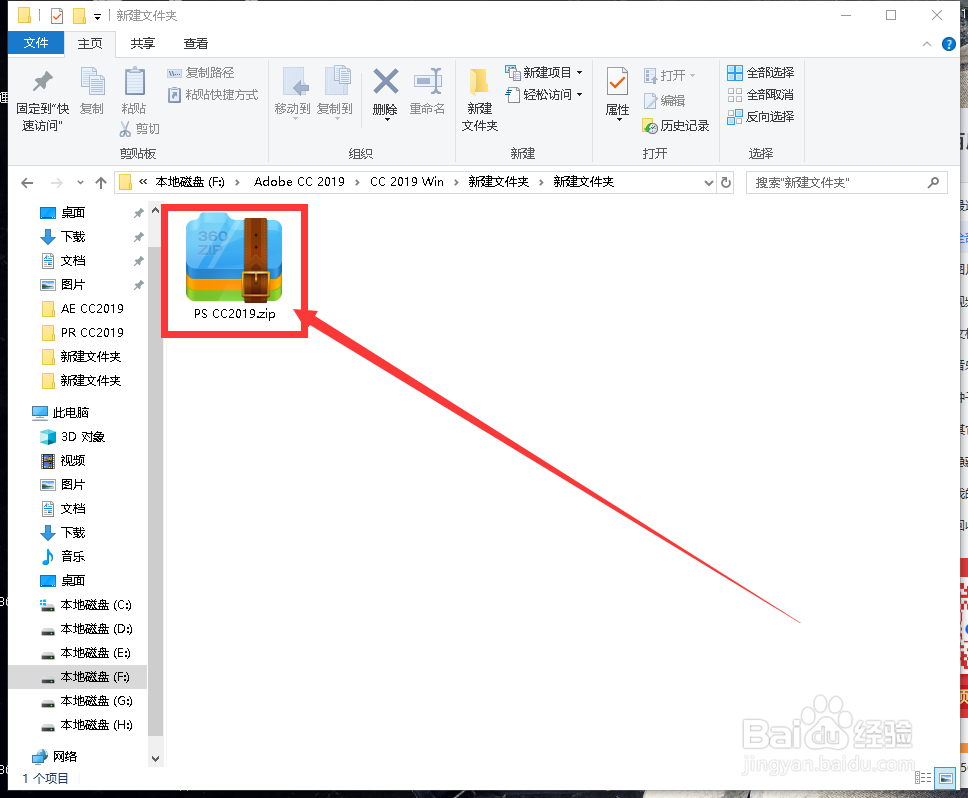The height and width of the screenshot is (798, 968).
Task: Expand hidden breadcrumb path chevrons
Action: tap(143, 181)
